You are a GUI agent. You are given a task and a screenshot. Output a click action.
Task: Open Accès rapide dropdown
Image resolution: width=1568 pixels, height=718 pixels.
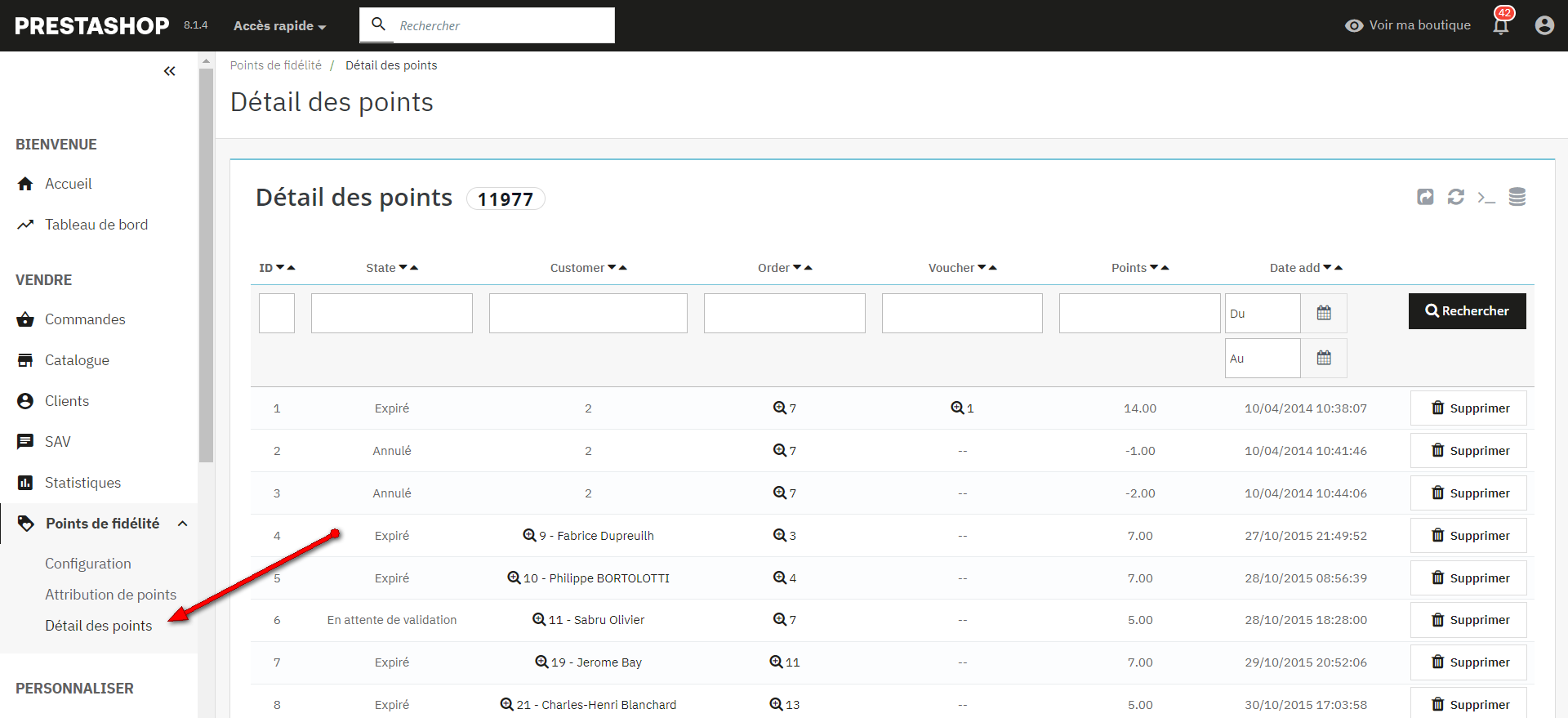coord(279,25)
